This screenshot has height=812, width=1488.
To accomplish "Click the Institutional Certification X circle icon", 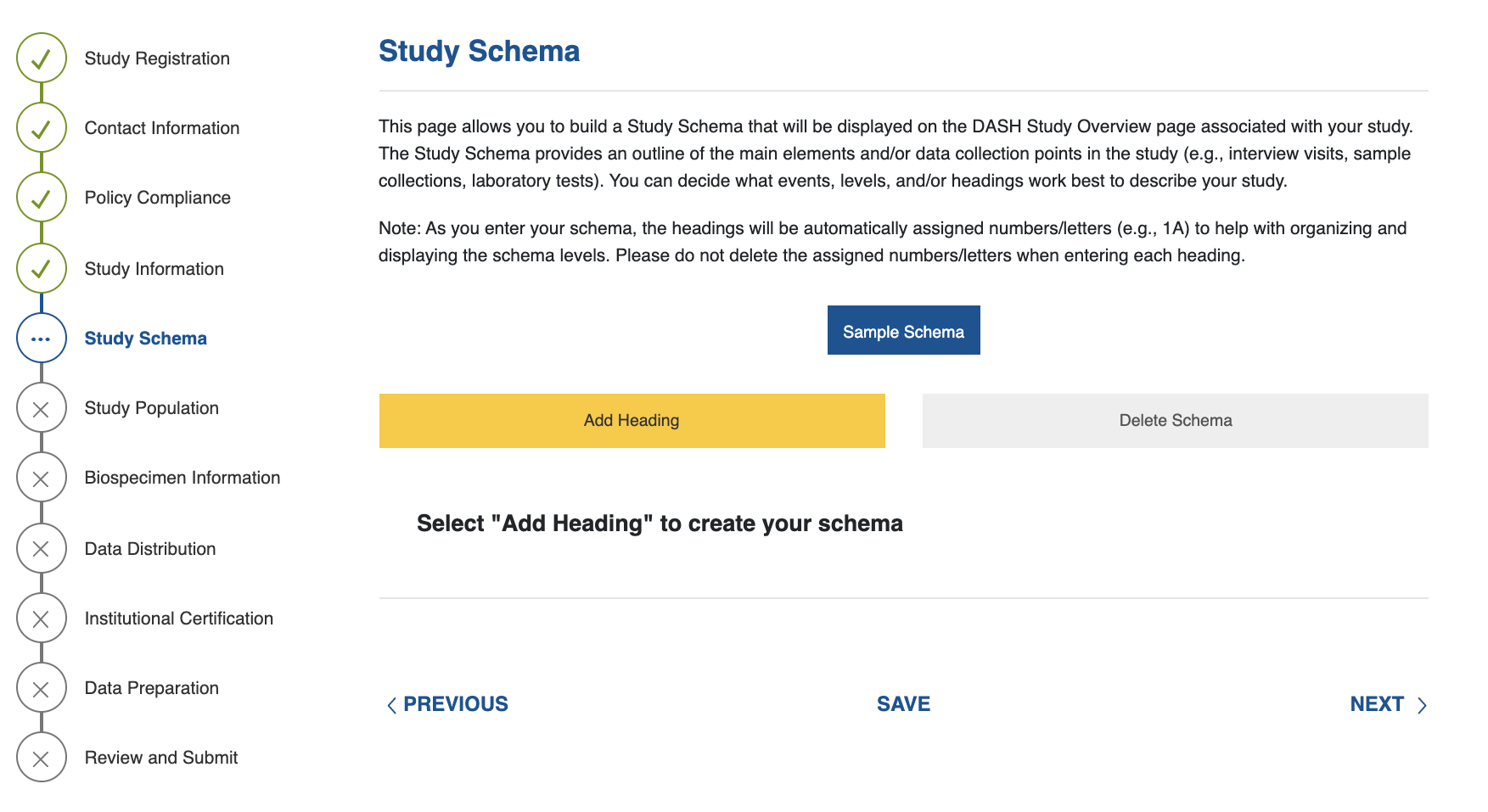I will 41,619.
